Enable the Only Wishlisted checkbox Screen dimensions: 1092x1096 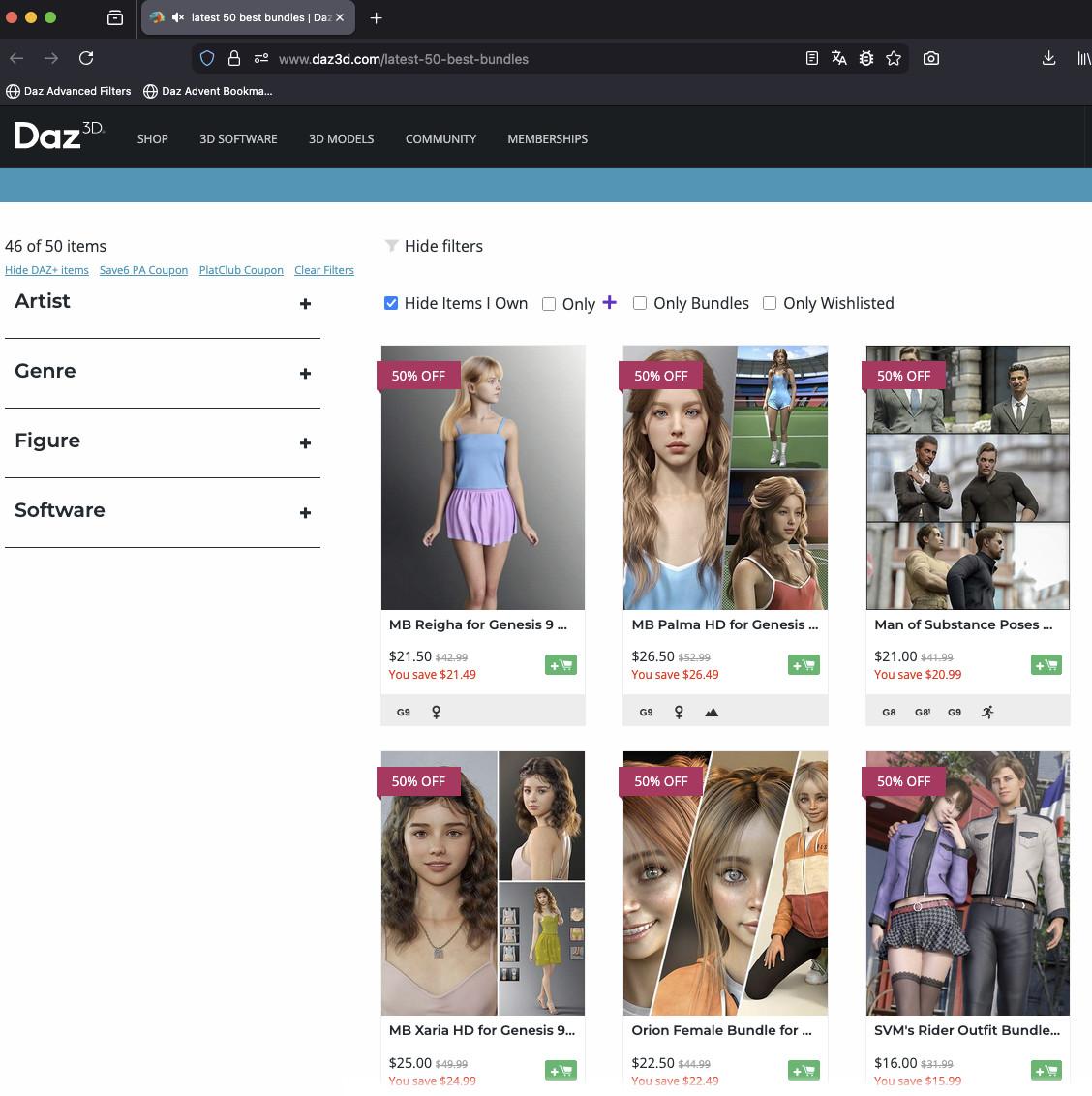[770, 303]
